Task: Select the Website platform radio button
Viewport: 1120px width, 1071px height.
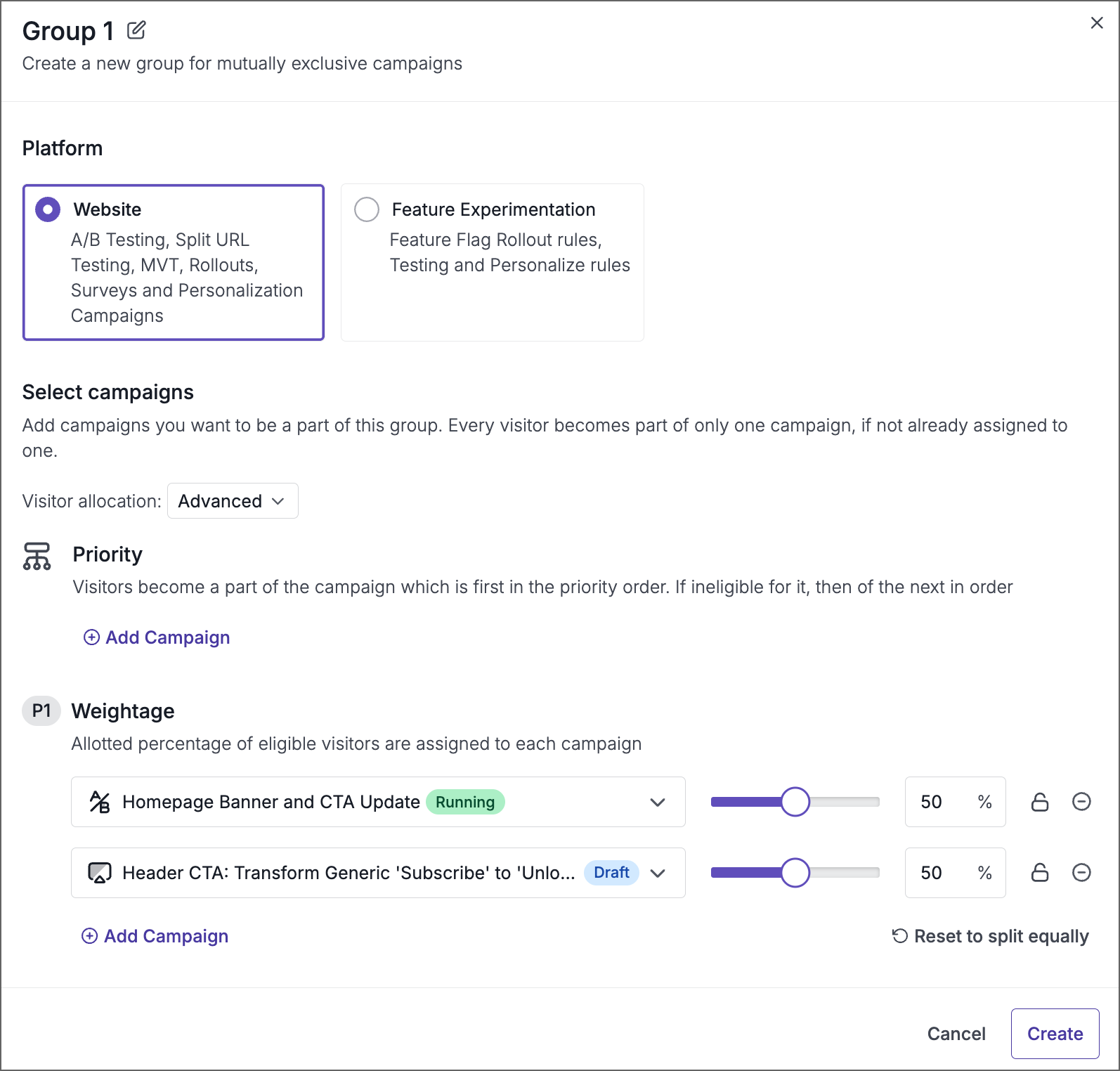Action: [x=48, y=209]
